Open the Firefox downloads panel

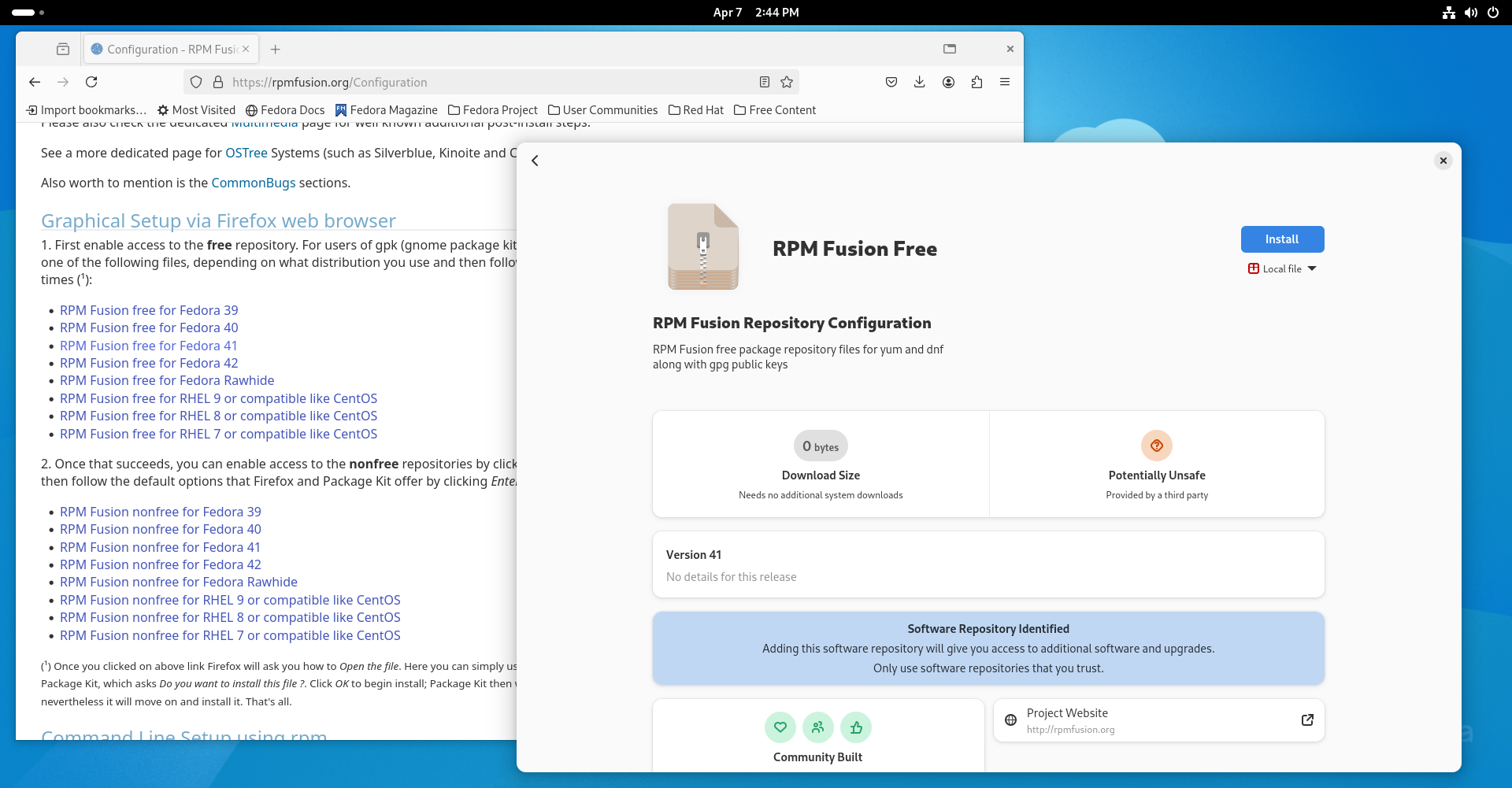pyautogui.click(x=919, y=82)
